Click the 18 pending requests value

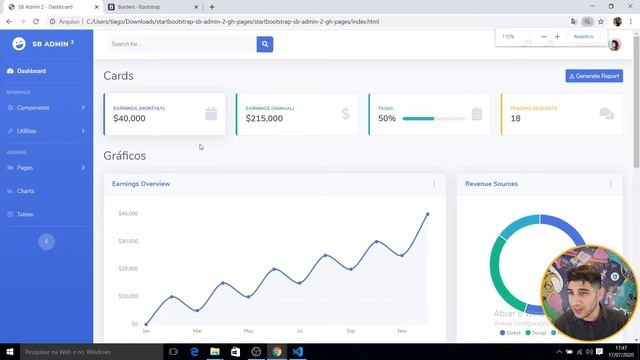(x=516, y=118)
